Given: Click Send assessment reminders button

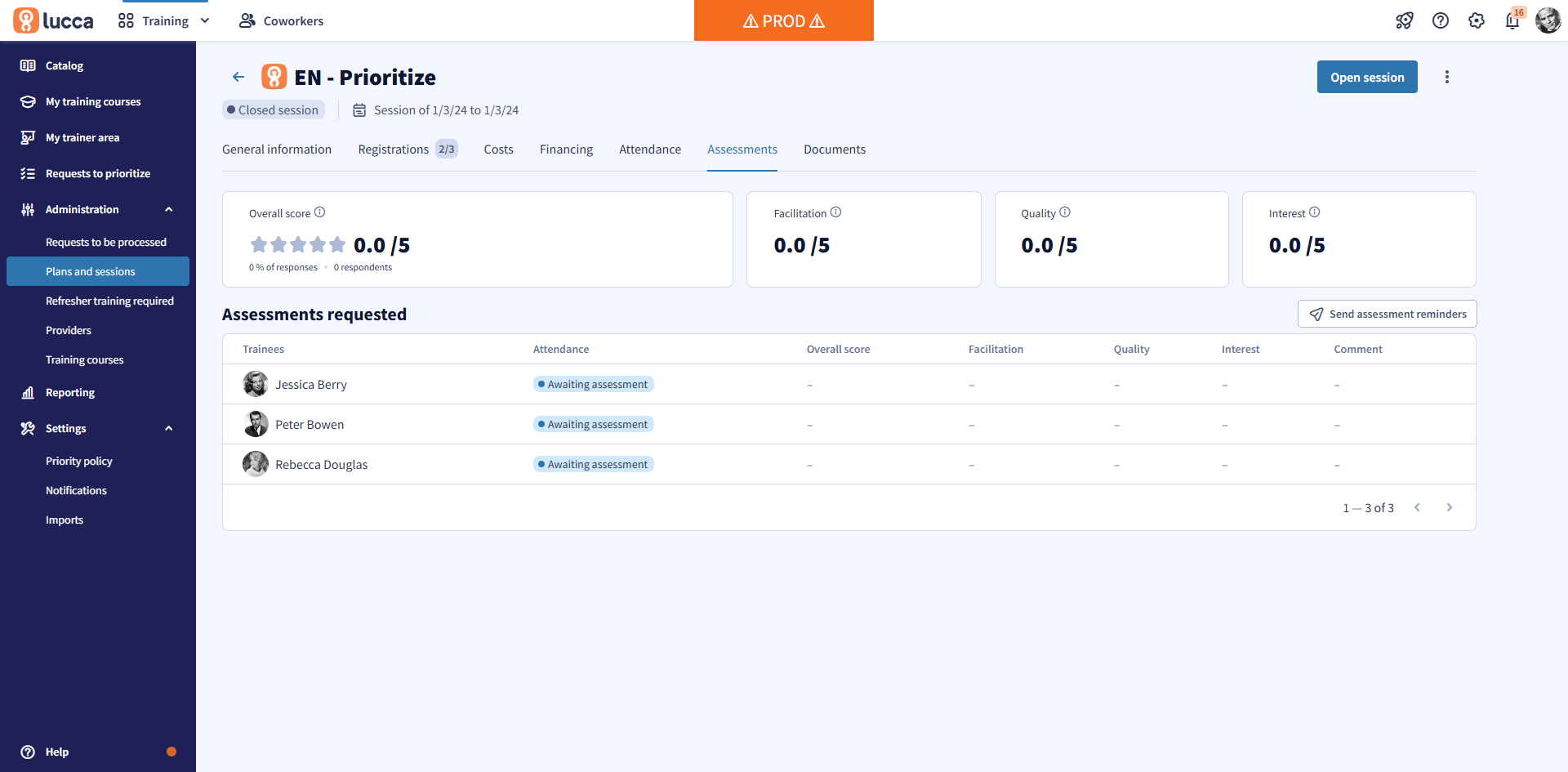Looking at the screenshot, I should [x=1388, y=314].
